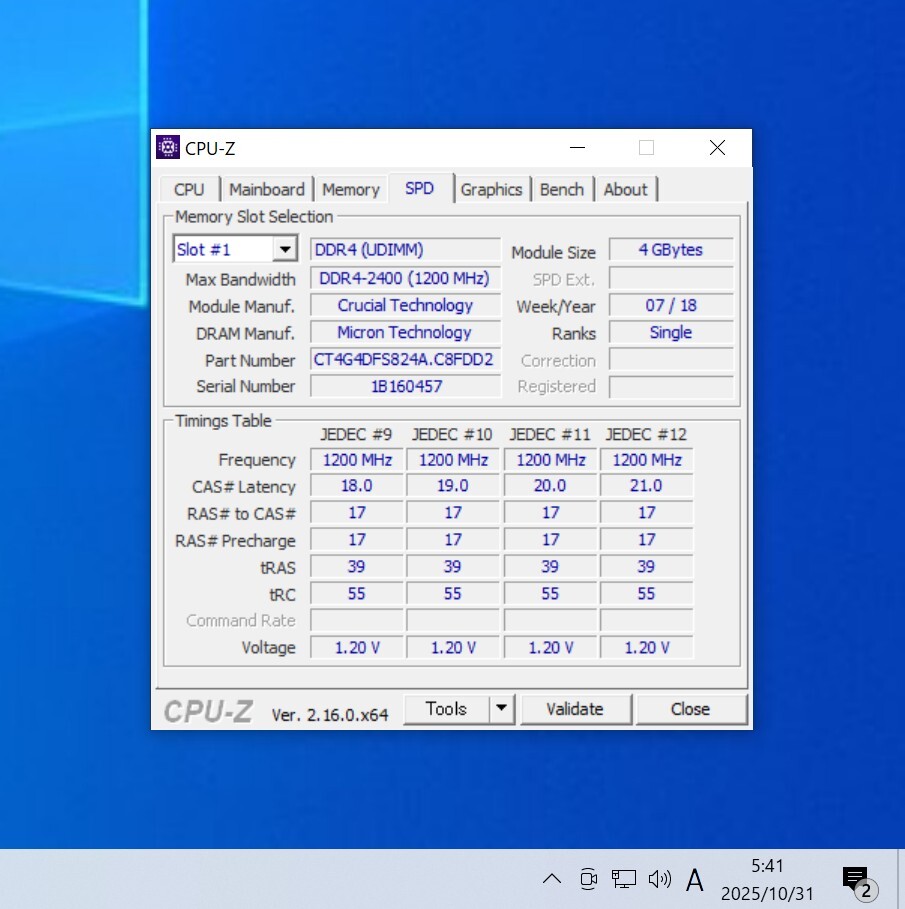Click the Tools button

click(446, 709)
